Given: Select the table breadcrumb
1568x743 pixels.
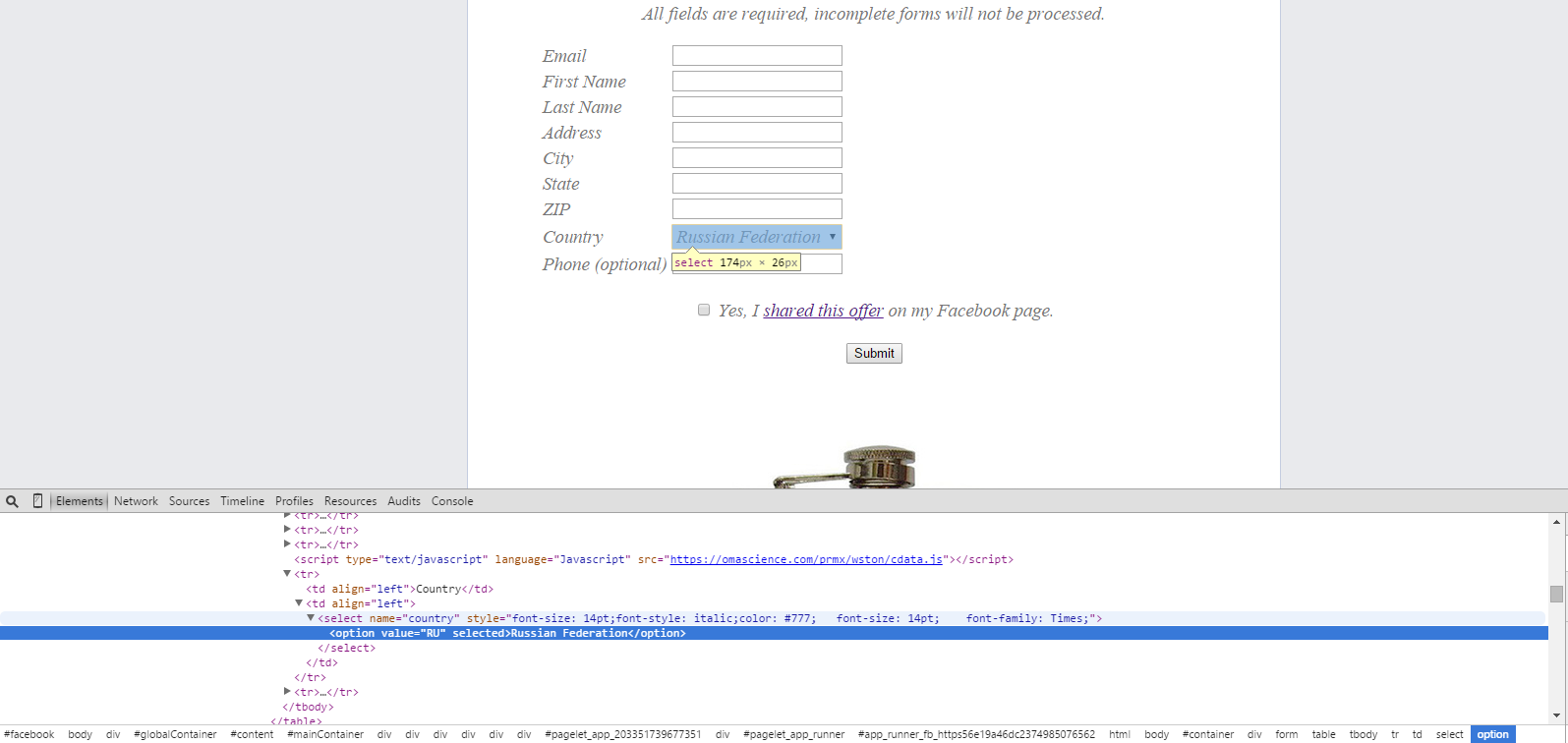Looking at the screenshot, I should 1324,734.
